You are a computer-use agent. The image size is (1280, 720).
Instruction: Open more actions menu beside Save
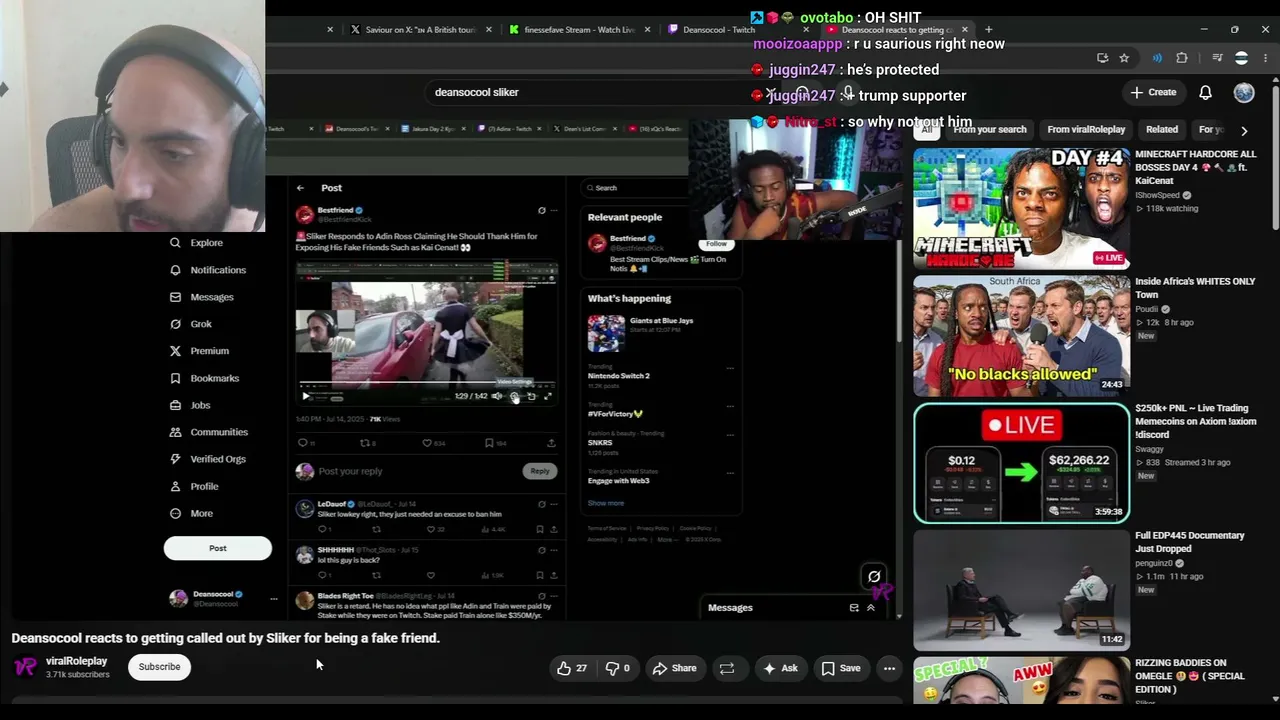pyautogui.click(x=889, y=668)
